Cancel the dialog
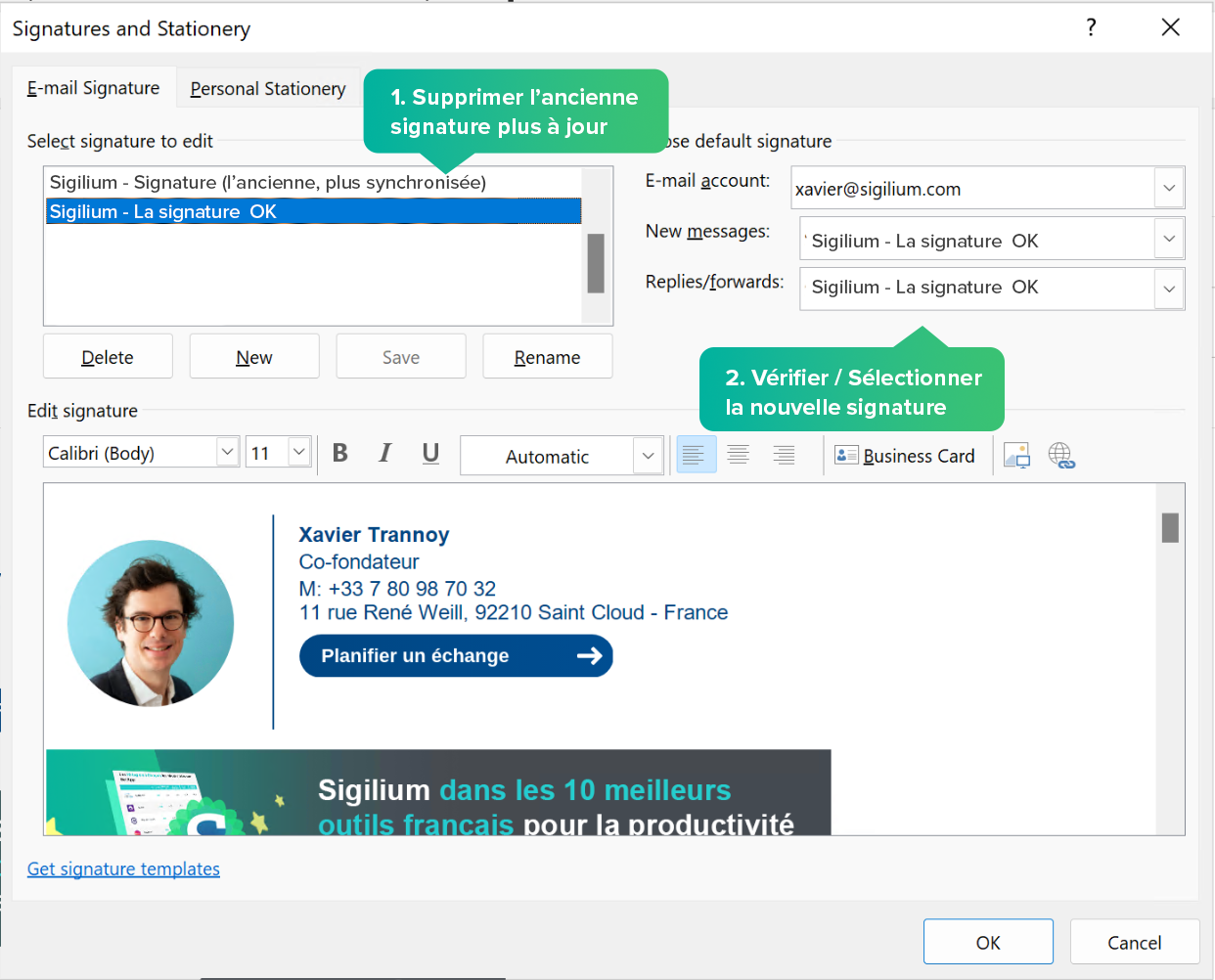Viewport: 1215px width, 980px height. pos(1135,942)
